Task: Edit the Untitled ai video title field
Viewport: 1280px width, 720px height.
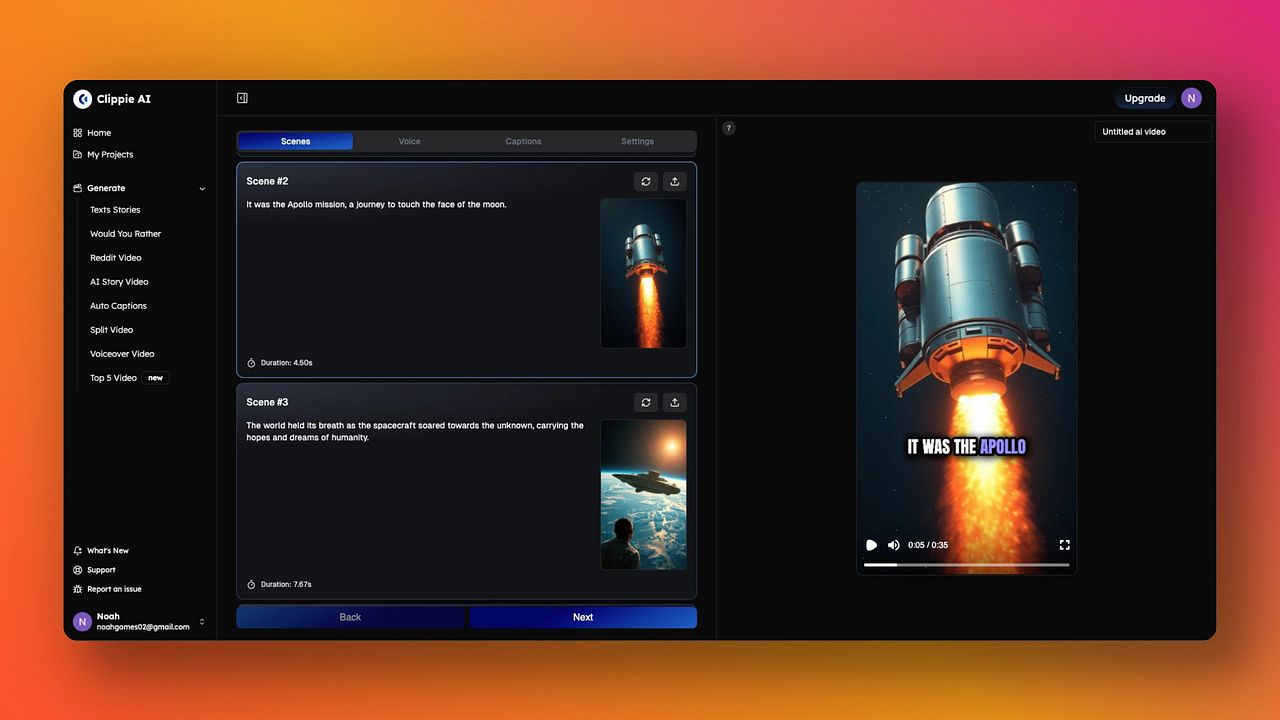Action: point(1153,132)
